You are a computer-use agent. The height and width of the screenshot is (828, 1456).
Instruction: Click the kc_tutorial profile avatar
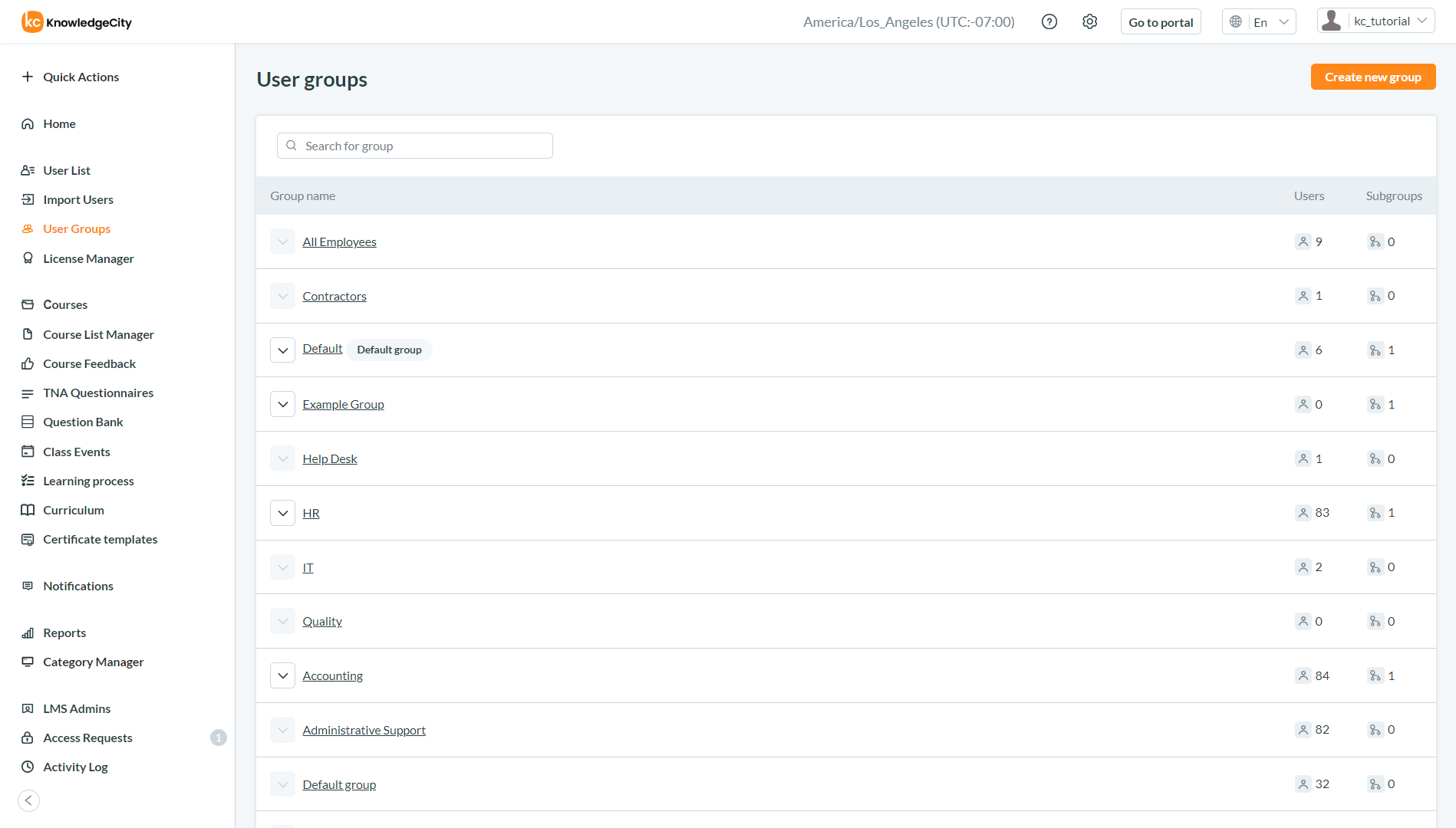[x=1332, y=21]
